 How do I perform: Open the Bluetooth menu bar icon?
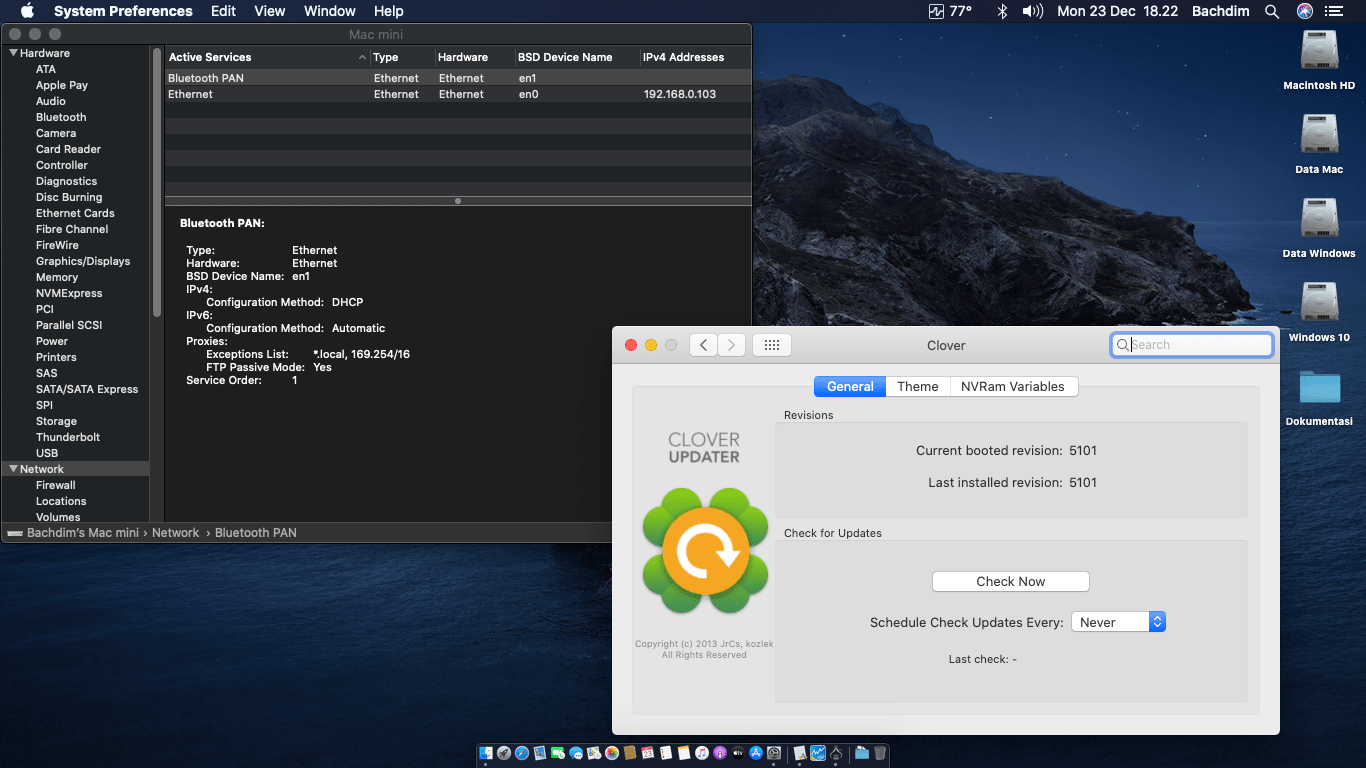1002,11
